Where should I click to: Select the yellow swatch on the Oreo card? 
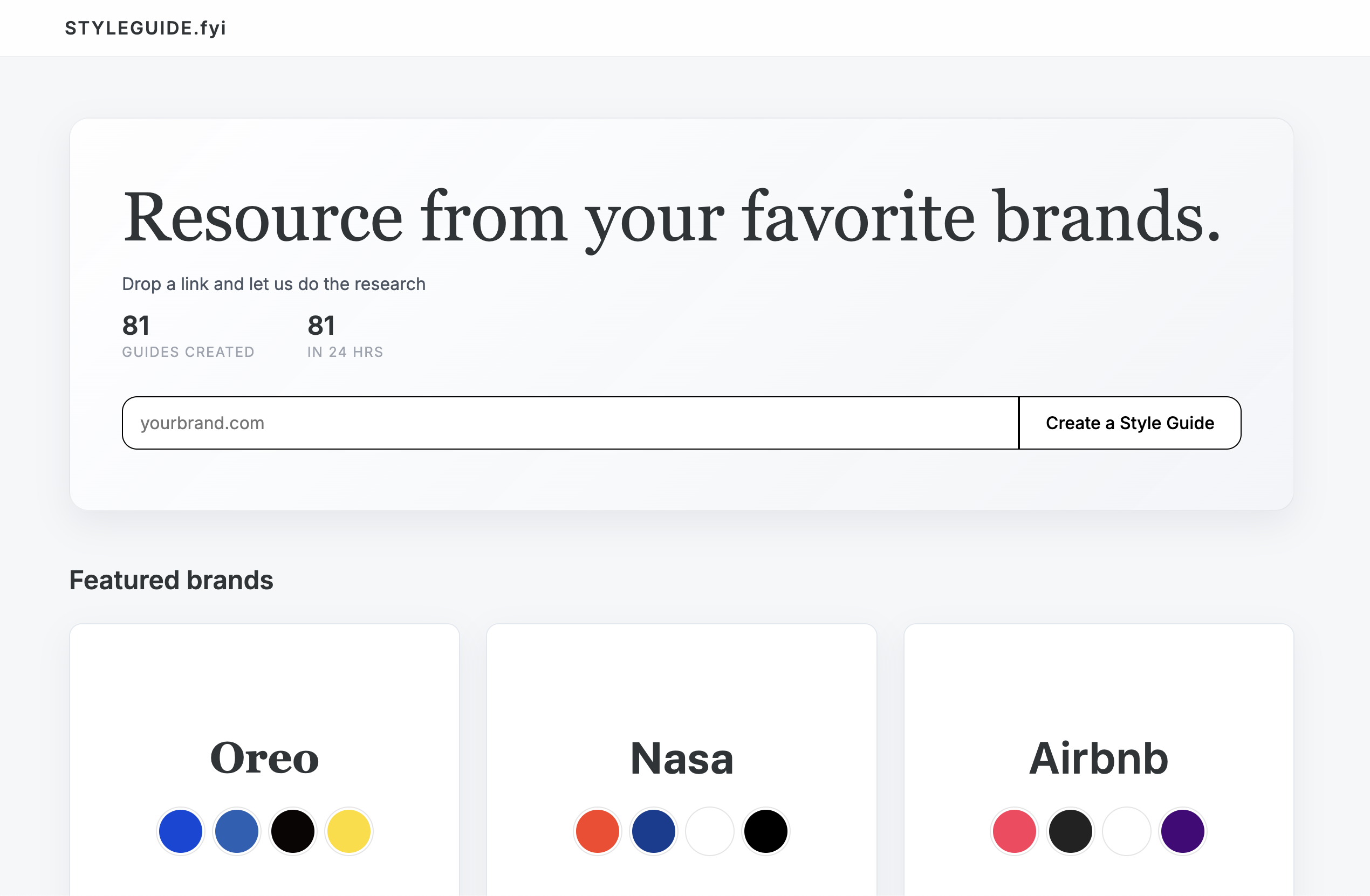pos(350,831)
